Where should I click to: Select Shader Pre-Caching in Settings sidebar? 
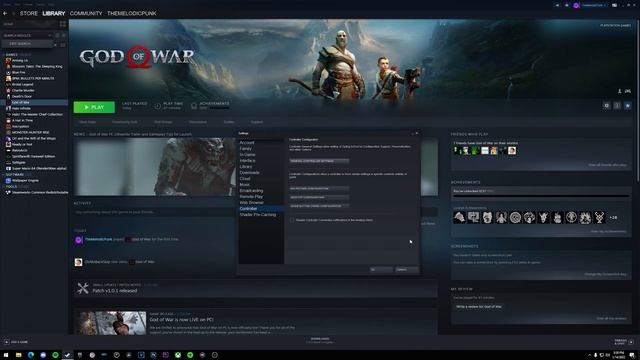(x=258, y=215)
